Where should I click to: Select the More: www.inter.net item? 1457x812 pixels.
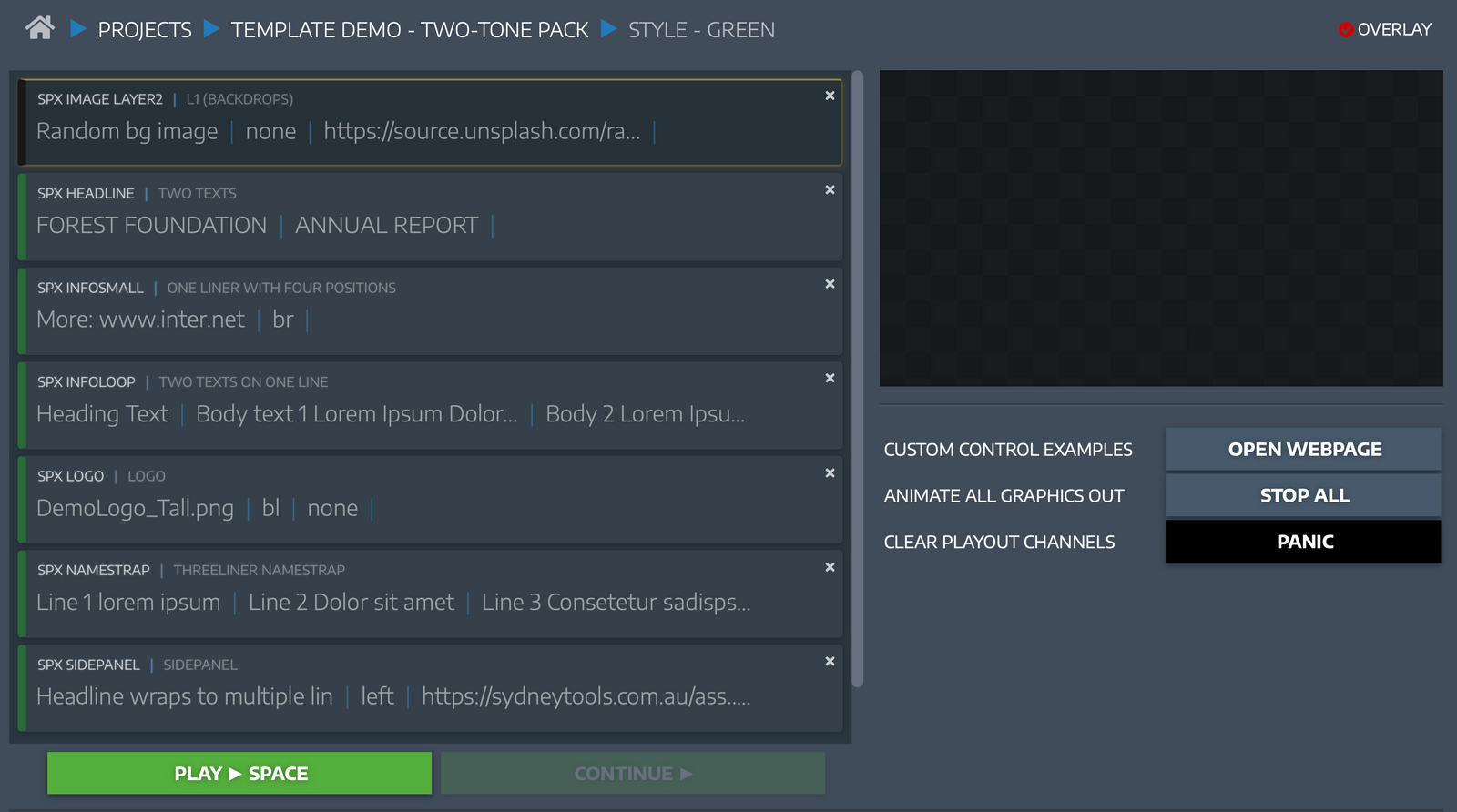click(430, 310)
